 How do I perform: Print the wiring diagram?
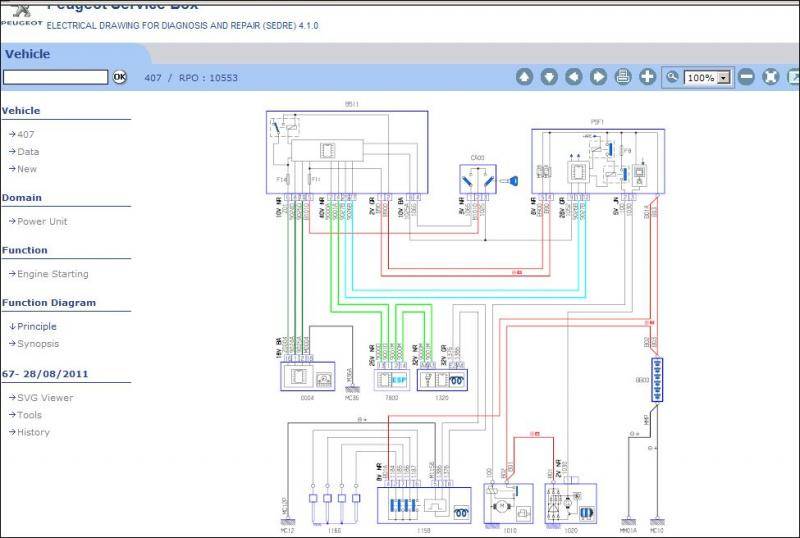click(x=623, y=77)
